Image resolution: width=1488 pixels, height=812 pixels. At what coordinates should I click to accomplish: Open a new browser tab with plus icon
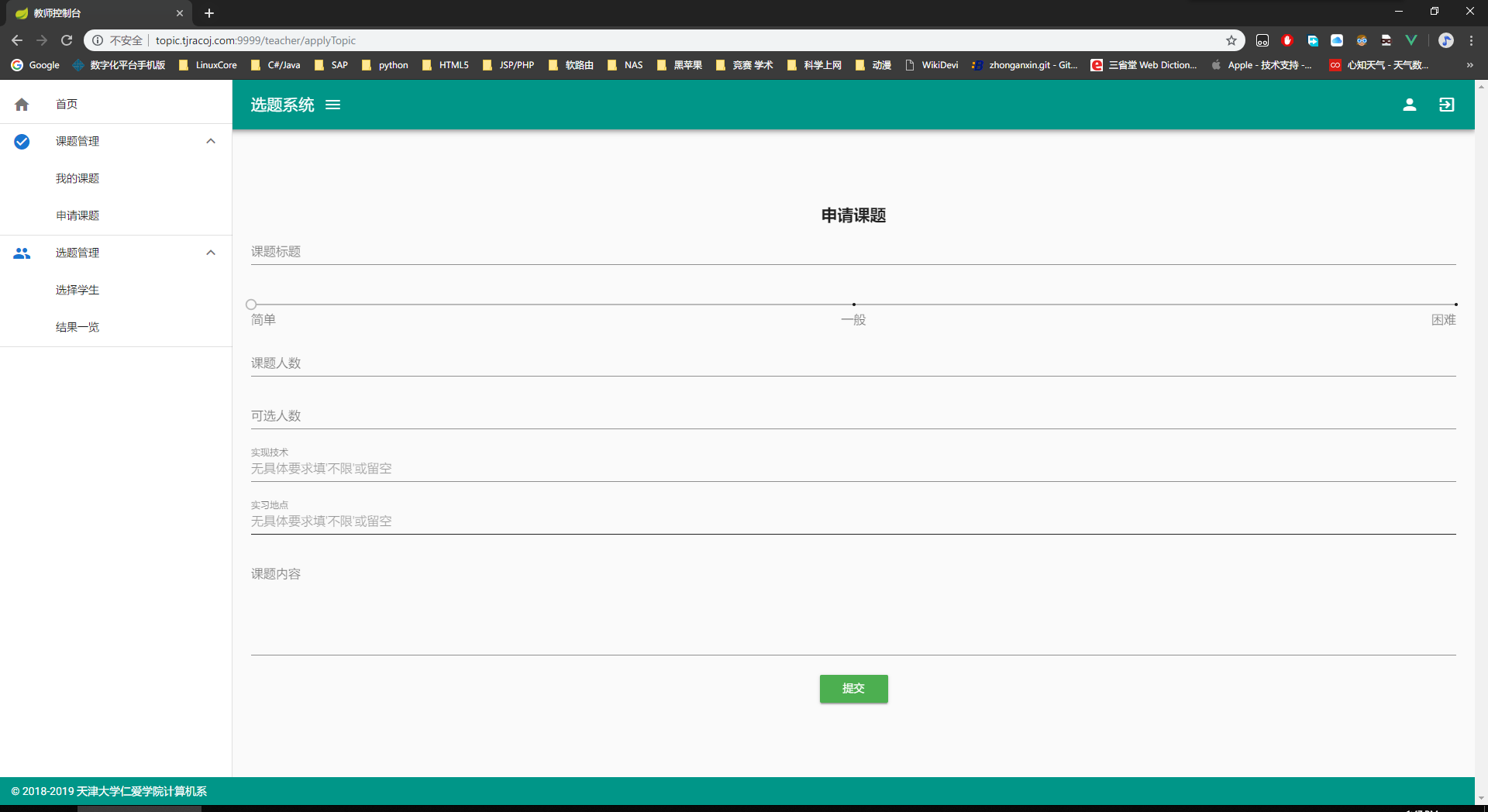pos(209,13)
